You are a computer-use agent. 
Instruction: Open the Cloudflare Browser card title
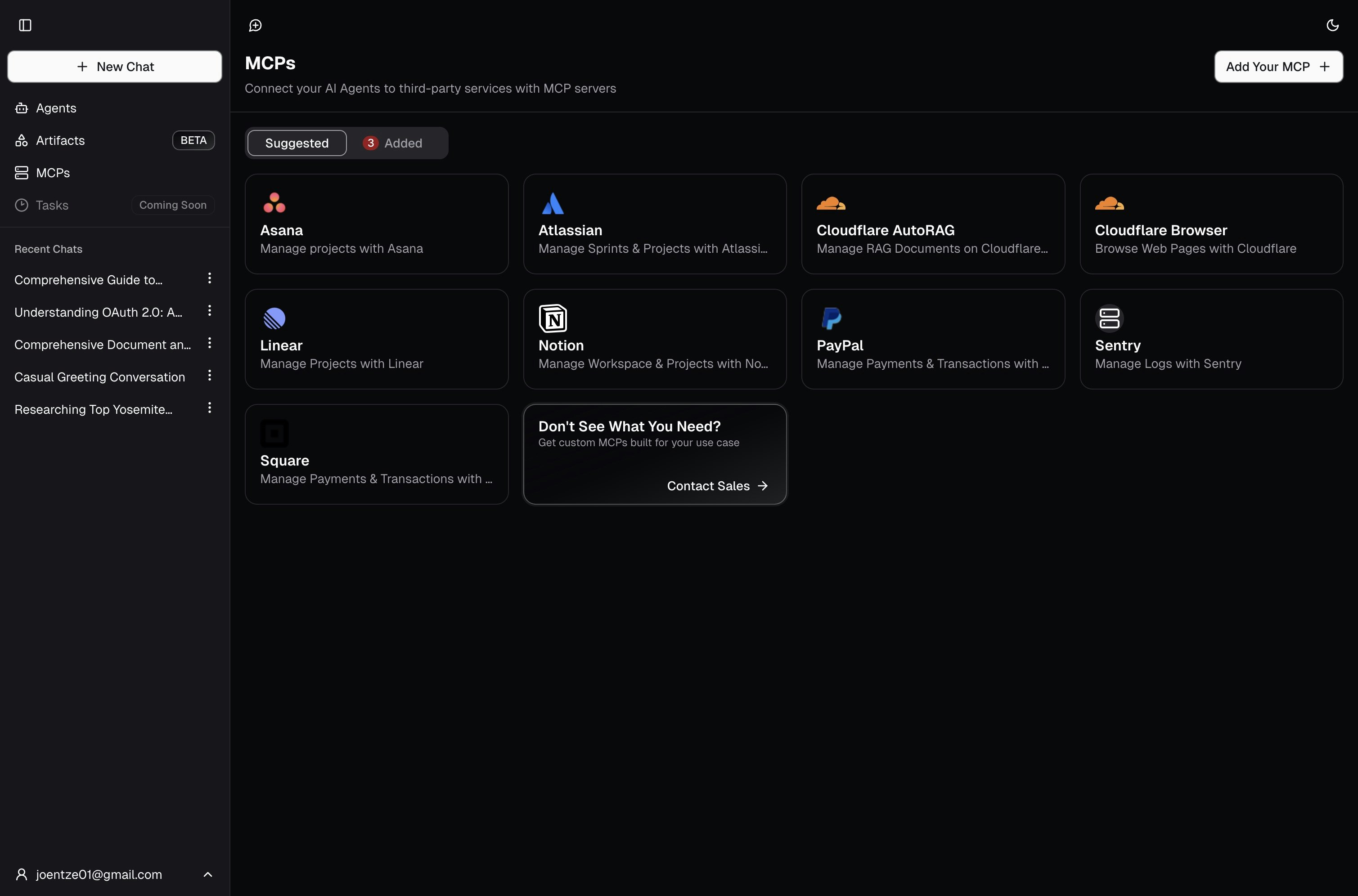click(1161, 230)
